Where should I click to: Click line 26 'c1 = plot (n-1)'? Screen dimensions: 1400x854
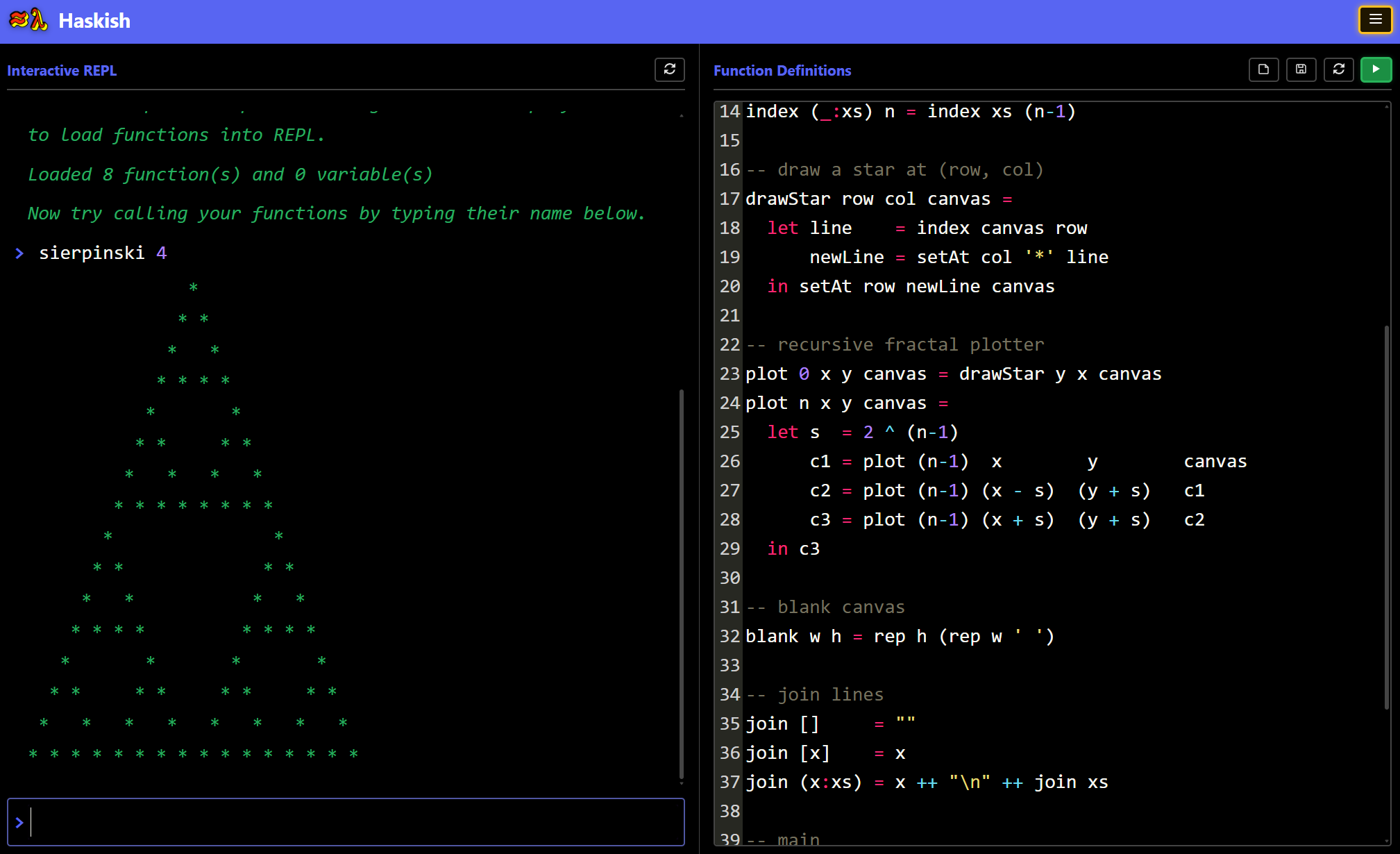coord(1029,462)
